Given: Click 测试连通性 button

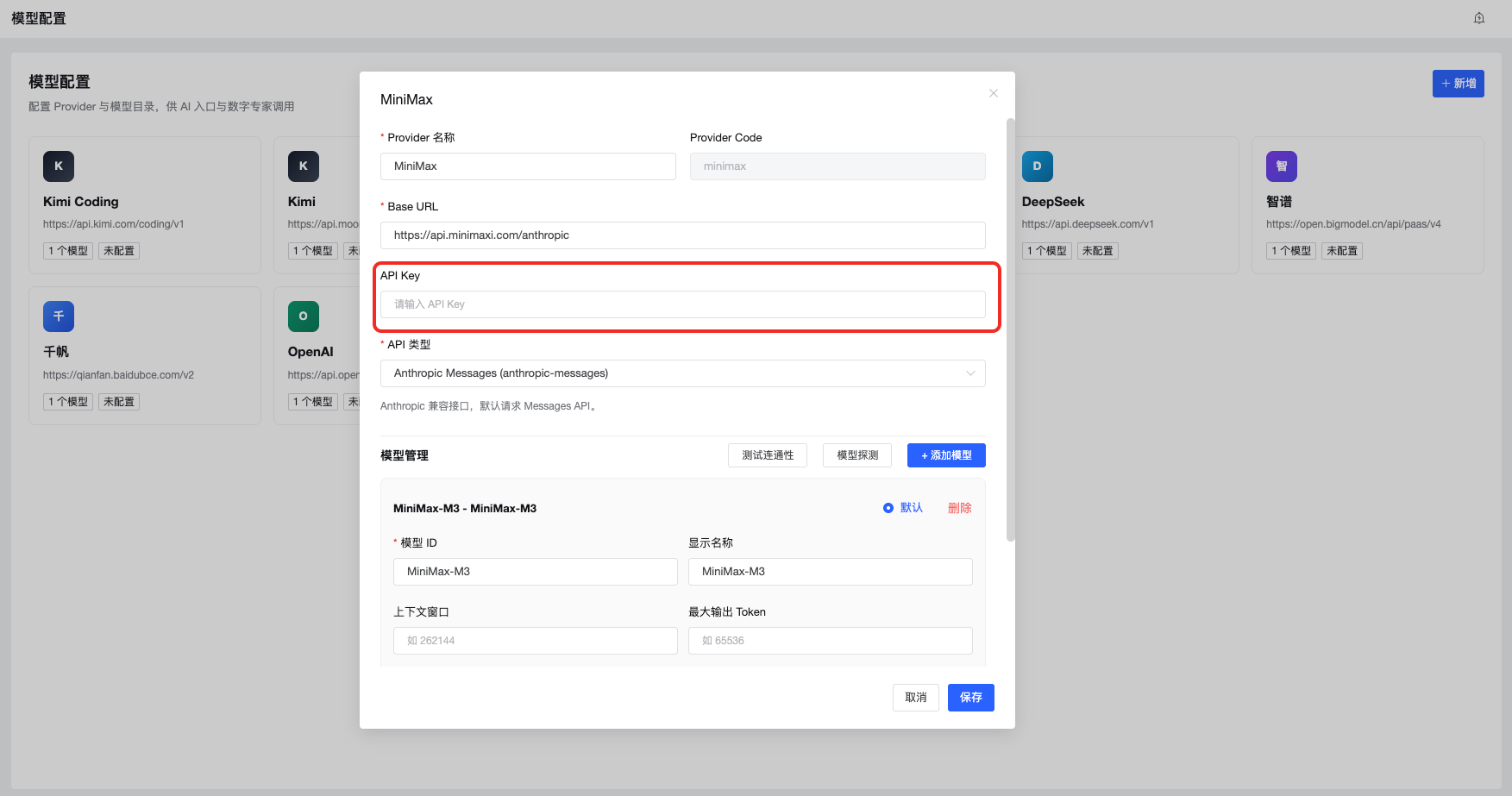Looking at the screenshot, I should coord(768,455).
